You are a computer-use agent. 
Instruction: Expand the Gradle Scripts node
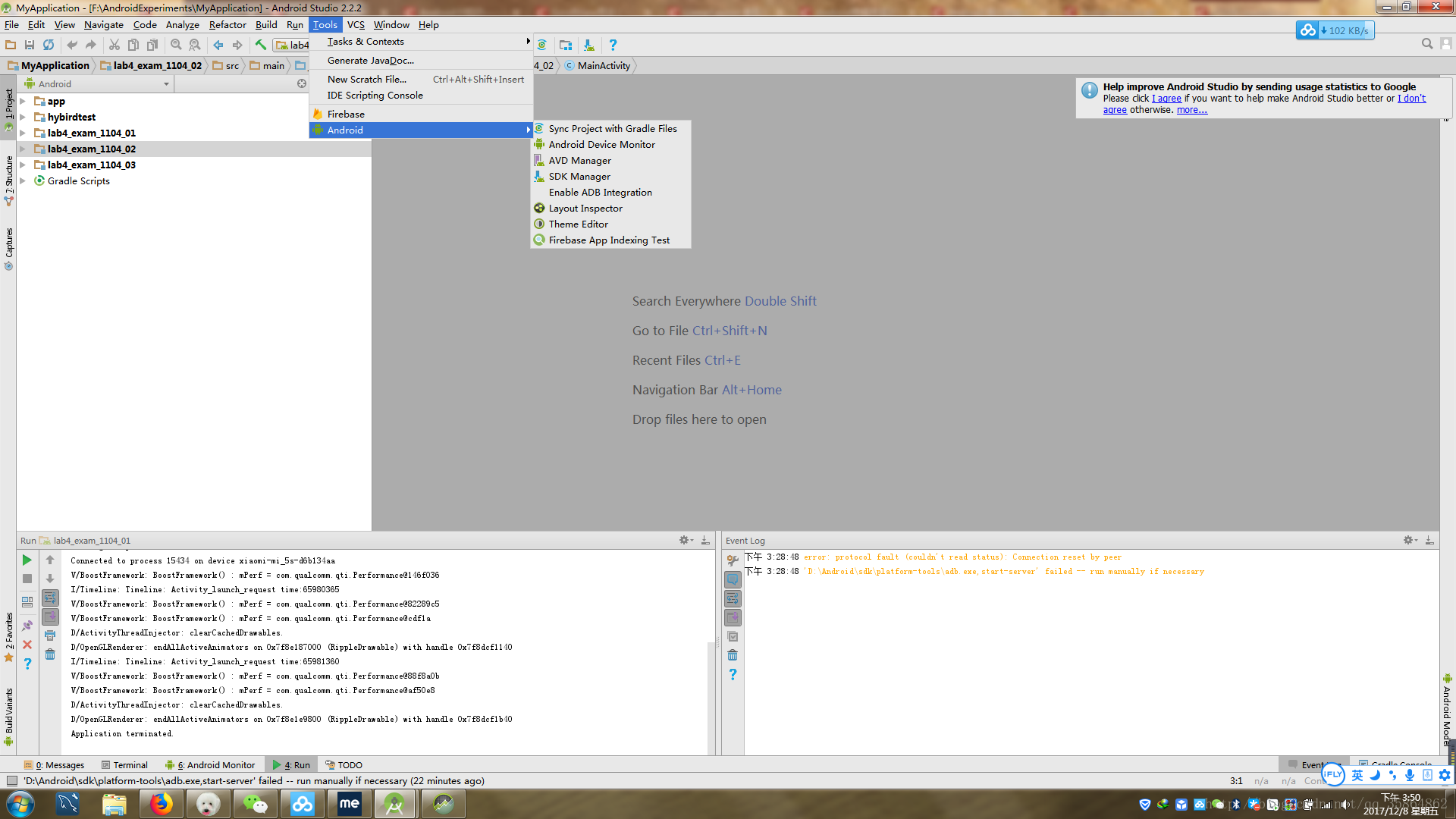(x=23, y=180)
